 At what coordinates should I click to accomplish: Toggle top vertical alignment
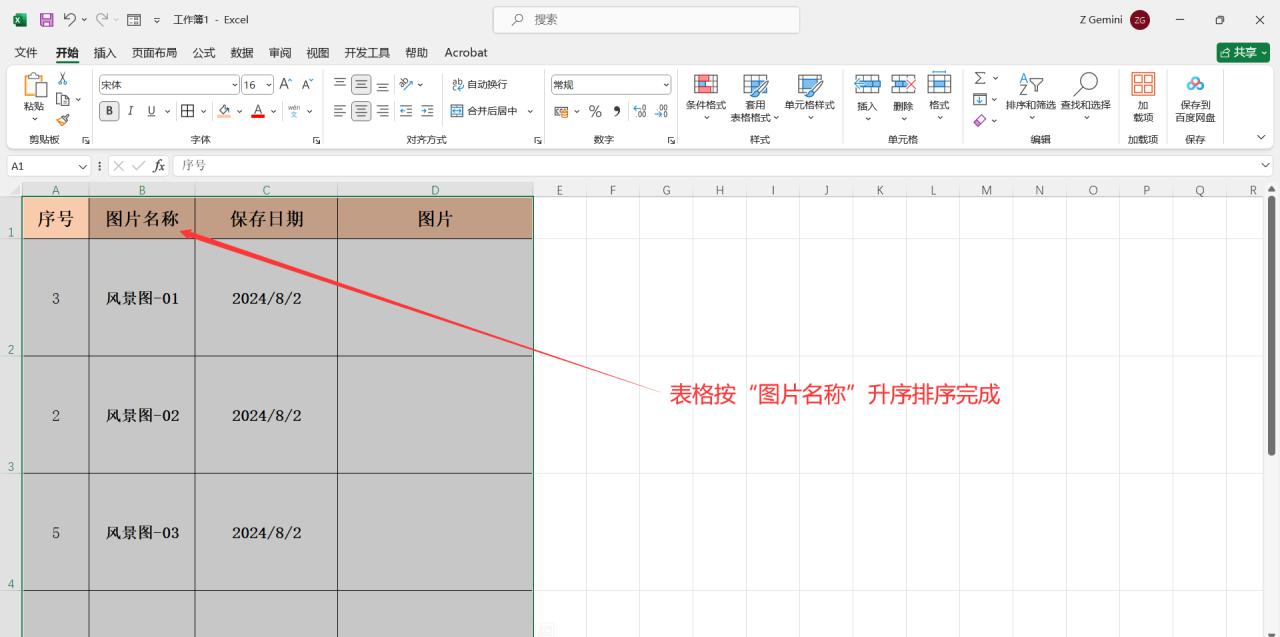click(340, 85)
